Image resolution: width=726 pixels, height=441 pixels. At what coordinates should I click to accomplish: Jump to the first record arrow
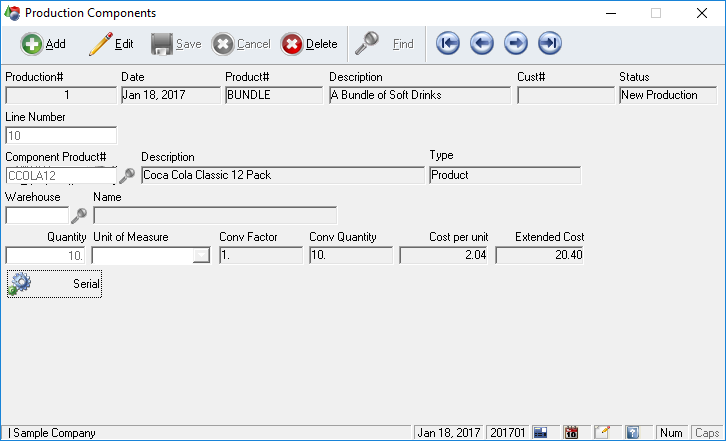449,44
